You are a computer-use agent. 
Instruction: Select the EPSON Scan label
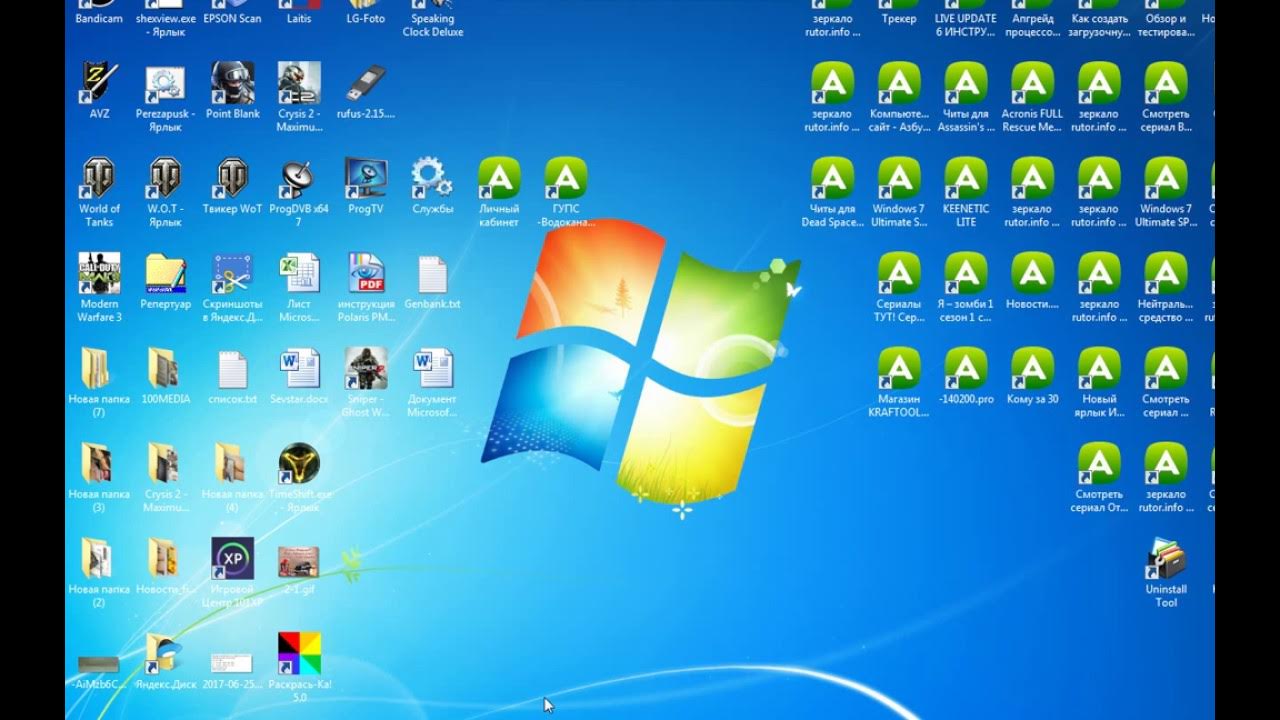tap(232, 18)
